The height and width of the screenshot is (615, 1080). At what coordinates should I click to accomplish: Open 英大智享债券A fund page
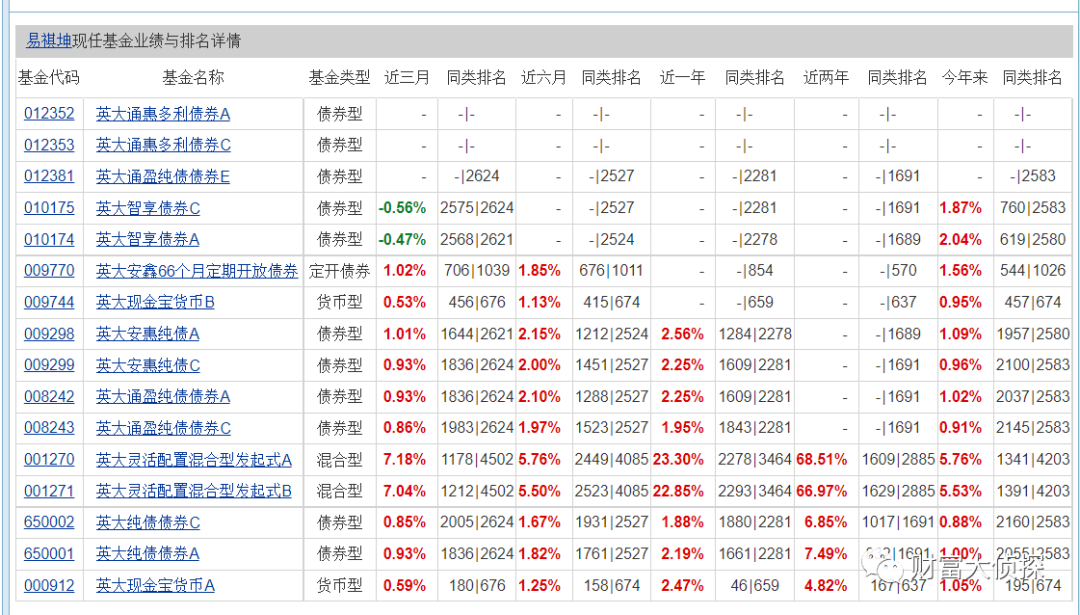[147, 240]
